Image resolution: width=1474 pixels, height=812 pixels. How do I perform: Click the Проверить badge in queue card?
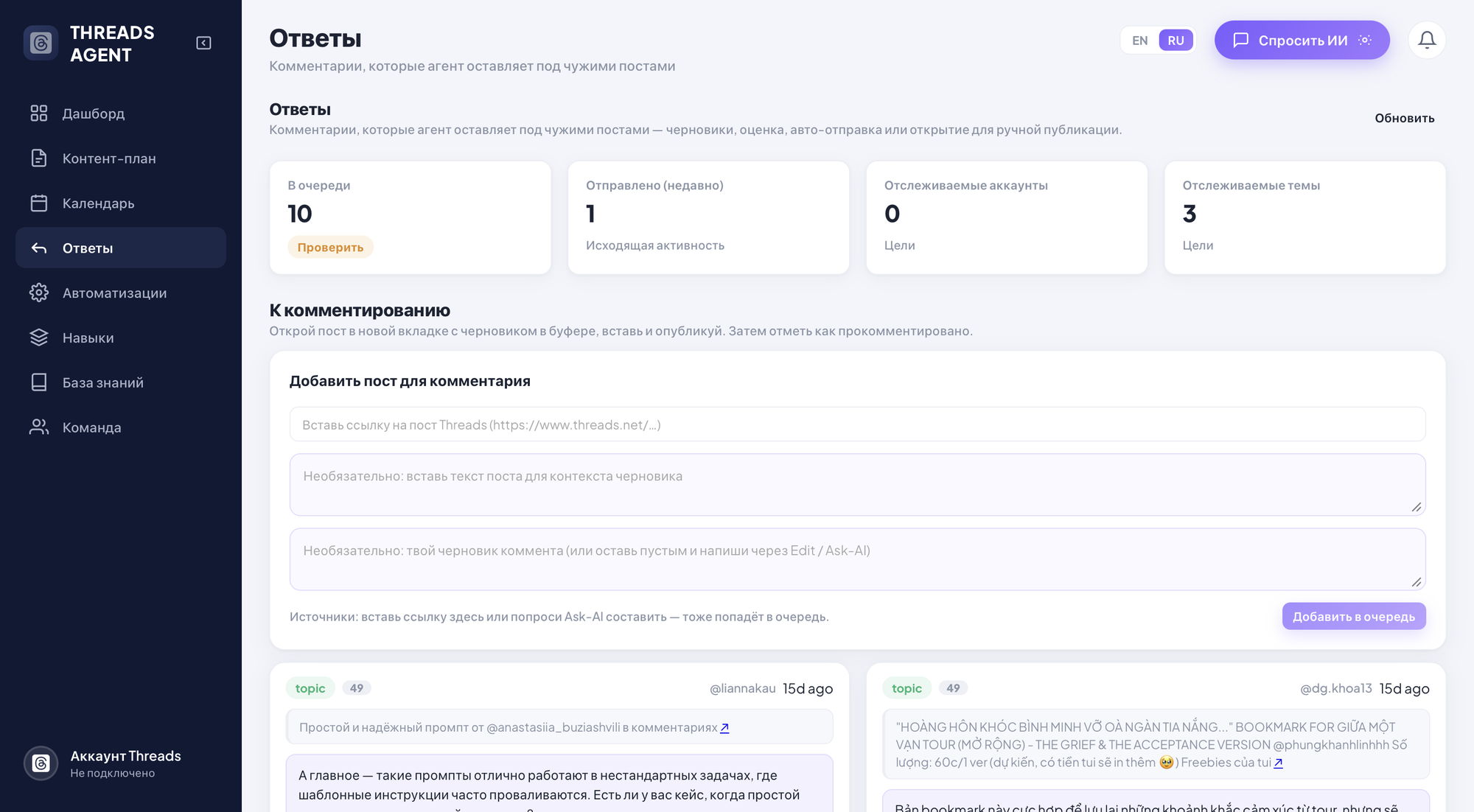[x=330, y=247]
